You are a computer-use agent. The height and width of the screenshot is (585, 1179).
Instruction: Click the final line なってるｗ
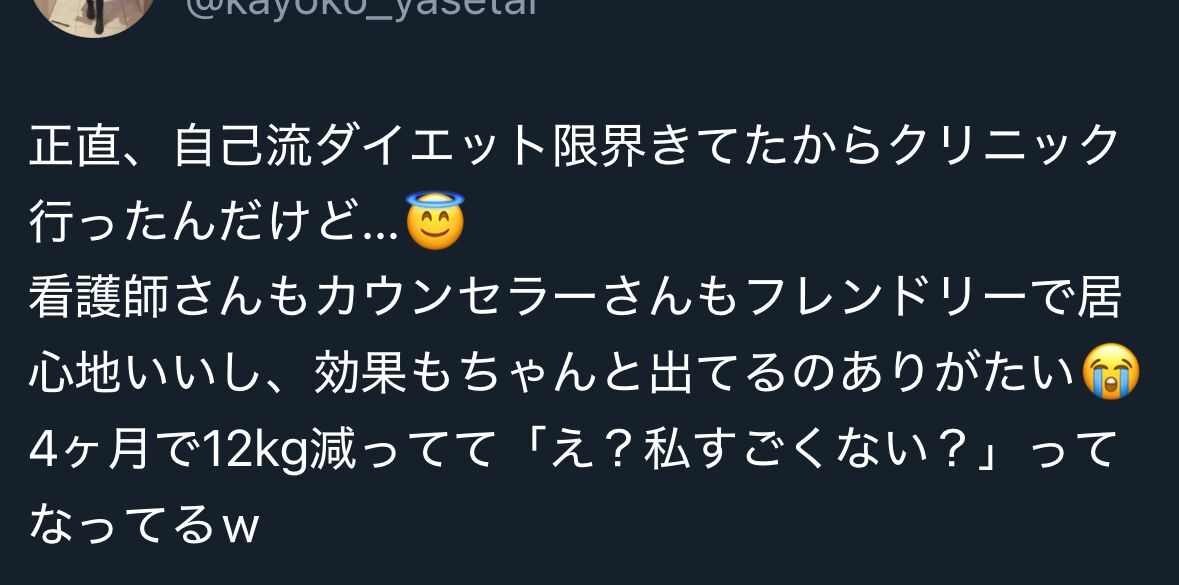(x=144, y=526)
